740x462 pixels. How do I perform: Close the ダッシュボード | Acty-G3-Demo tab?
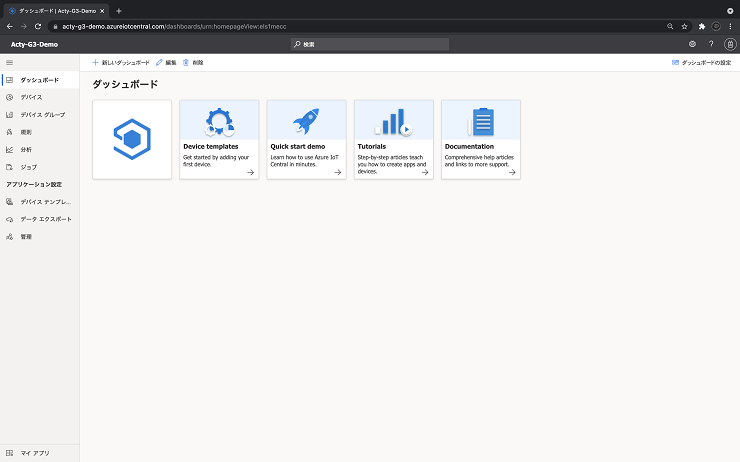[x=102, y=11]
